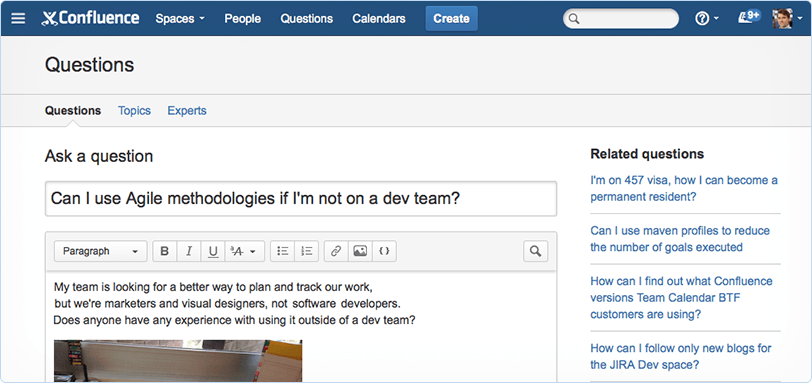Insert a link in the editor
The height and width of the screenshot is (383, 812).
[336, 251]
